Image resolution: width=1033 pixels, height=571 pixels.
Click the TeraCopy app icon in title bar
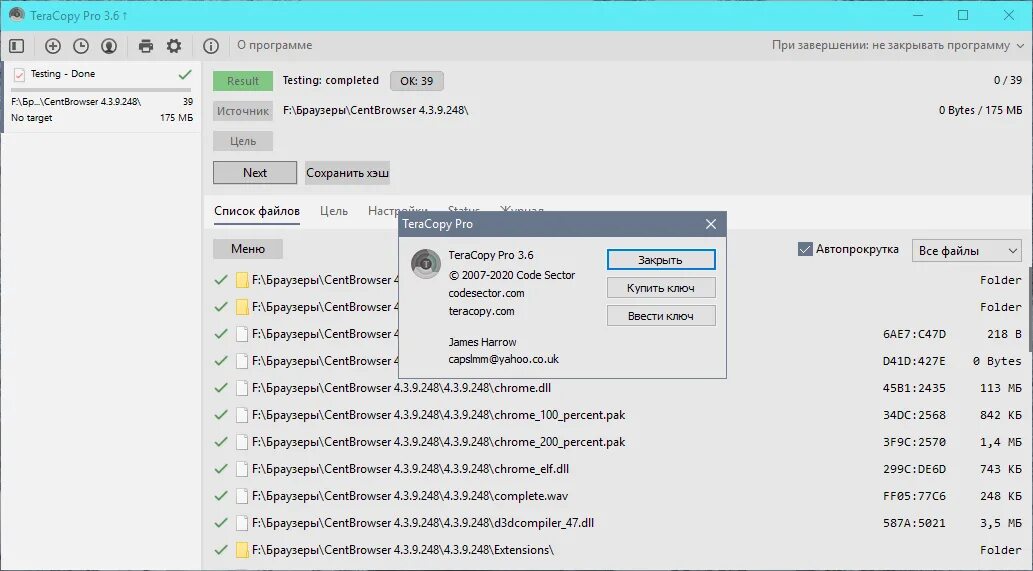point(16,14)
